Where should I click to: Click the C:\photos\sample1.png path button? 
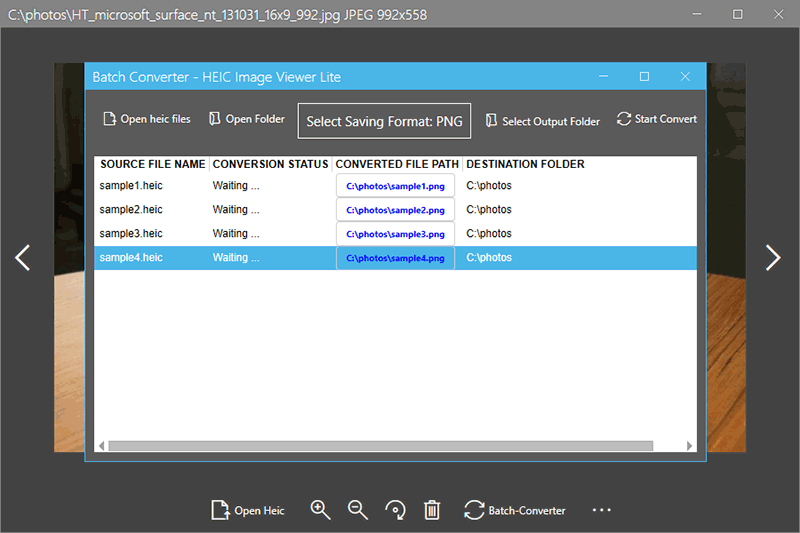pos(395,186)
